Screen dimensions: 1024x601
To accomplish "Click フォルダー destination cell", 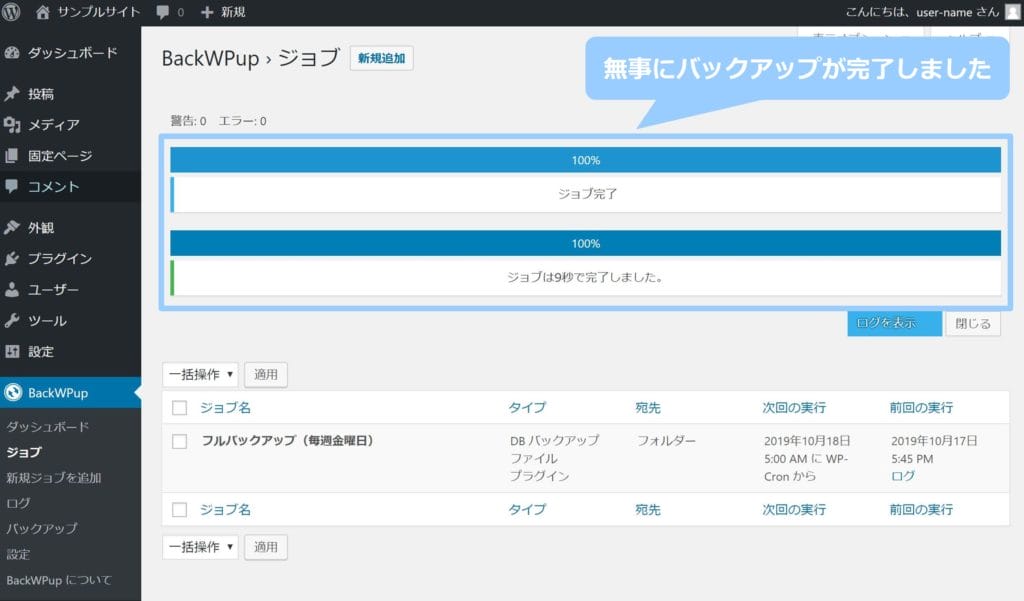I will click(667, 441).
